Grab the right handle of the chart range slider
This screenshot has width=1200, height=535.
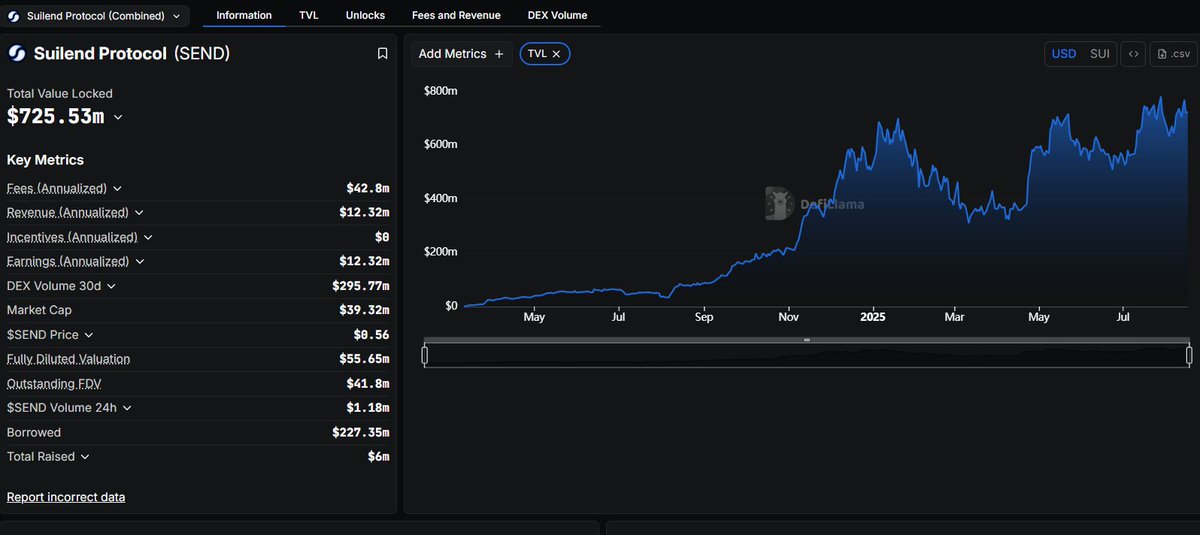(1189, 355)
